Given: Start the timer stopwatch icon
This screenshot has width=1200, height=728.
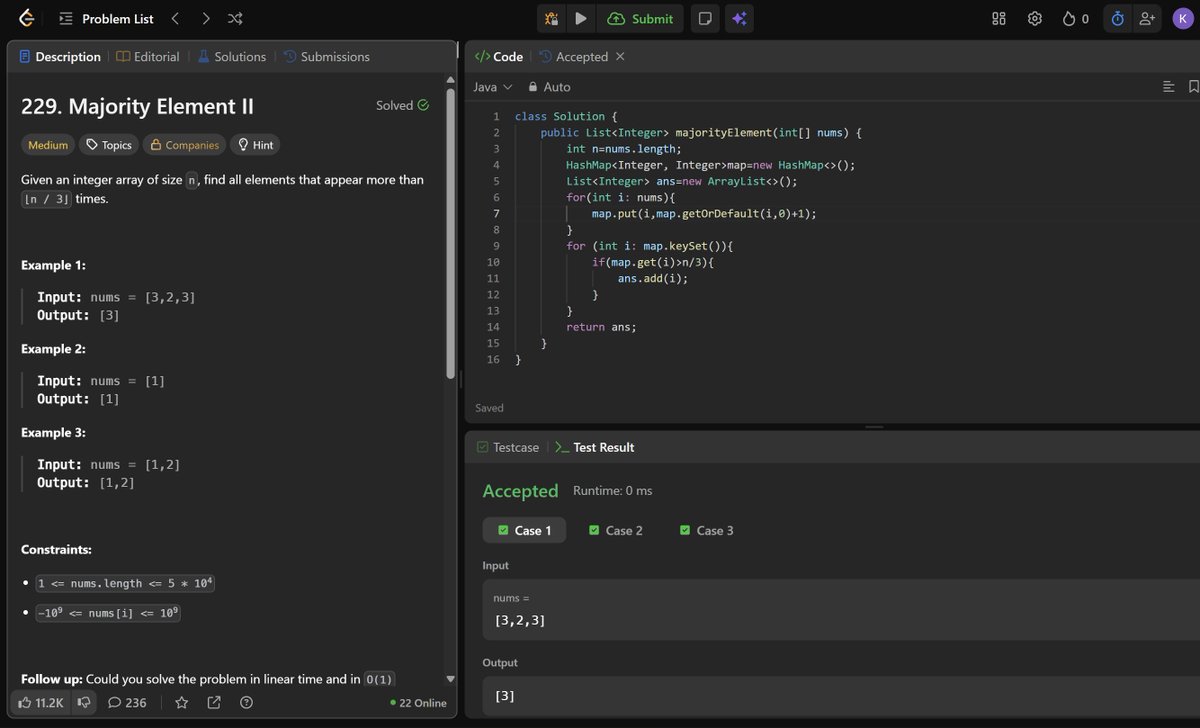Looking at the screenshot, I should [x=1118, y=18].
